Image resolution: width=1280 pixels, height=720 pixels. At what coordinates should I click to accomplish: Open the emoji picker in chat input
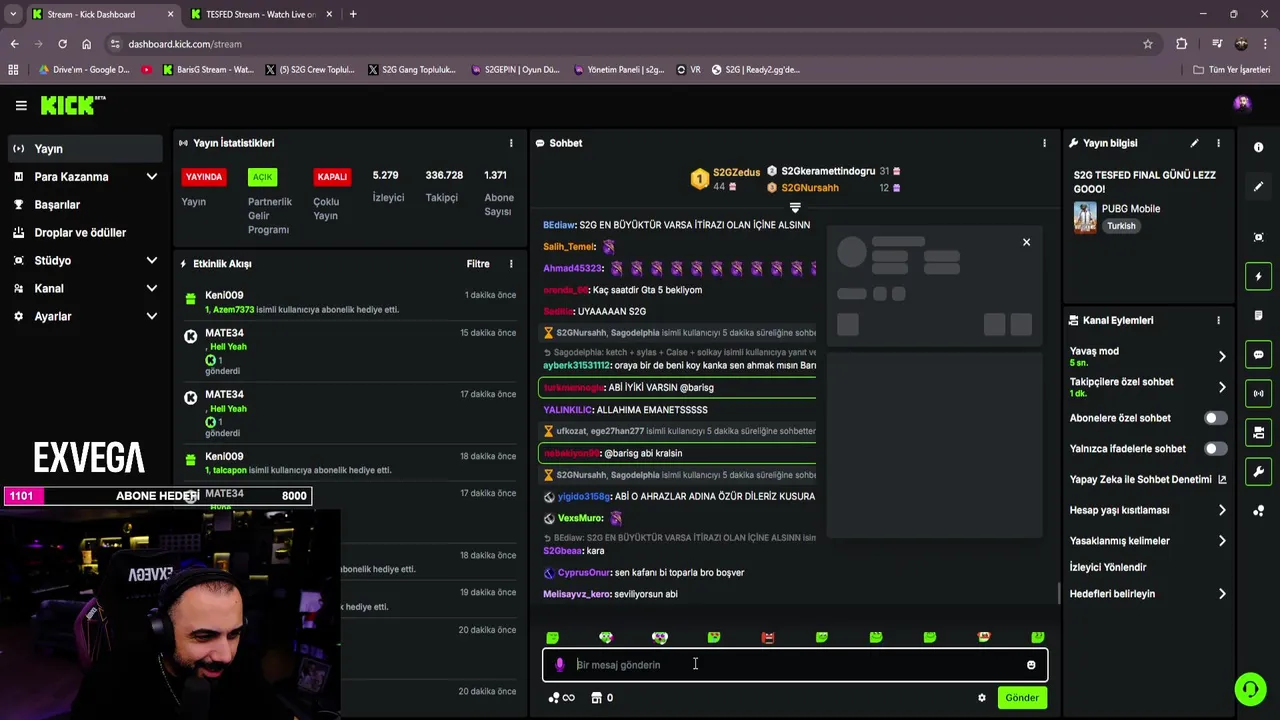coord(1031,665)
